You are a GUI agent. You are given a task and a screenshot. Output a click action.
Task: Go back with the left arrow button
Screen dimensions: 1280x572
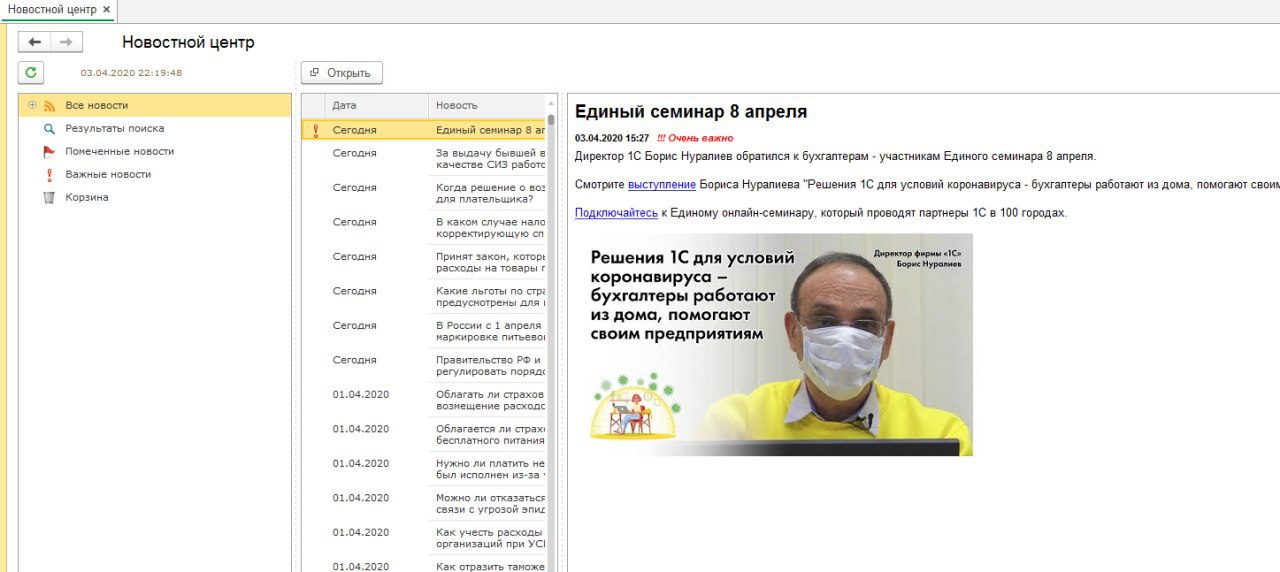tap(35, 42)
